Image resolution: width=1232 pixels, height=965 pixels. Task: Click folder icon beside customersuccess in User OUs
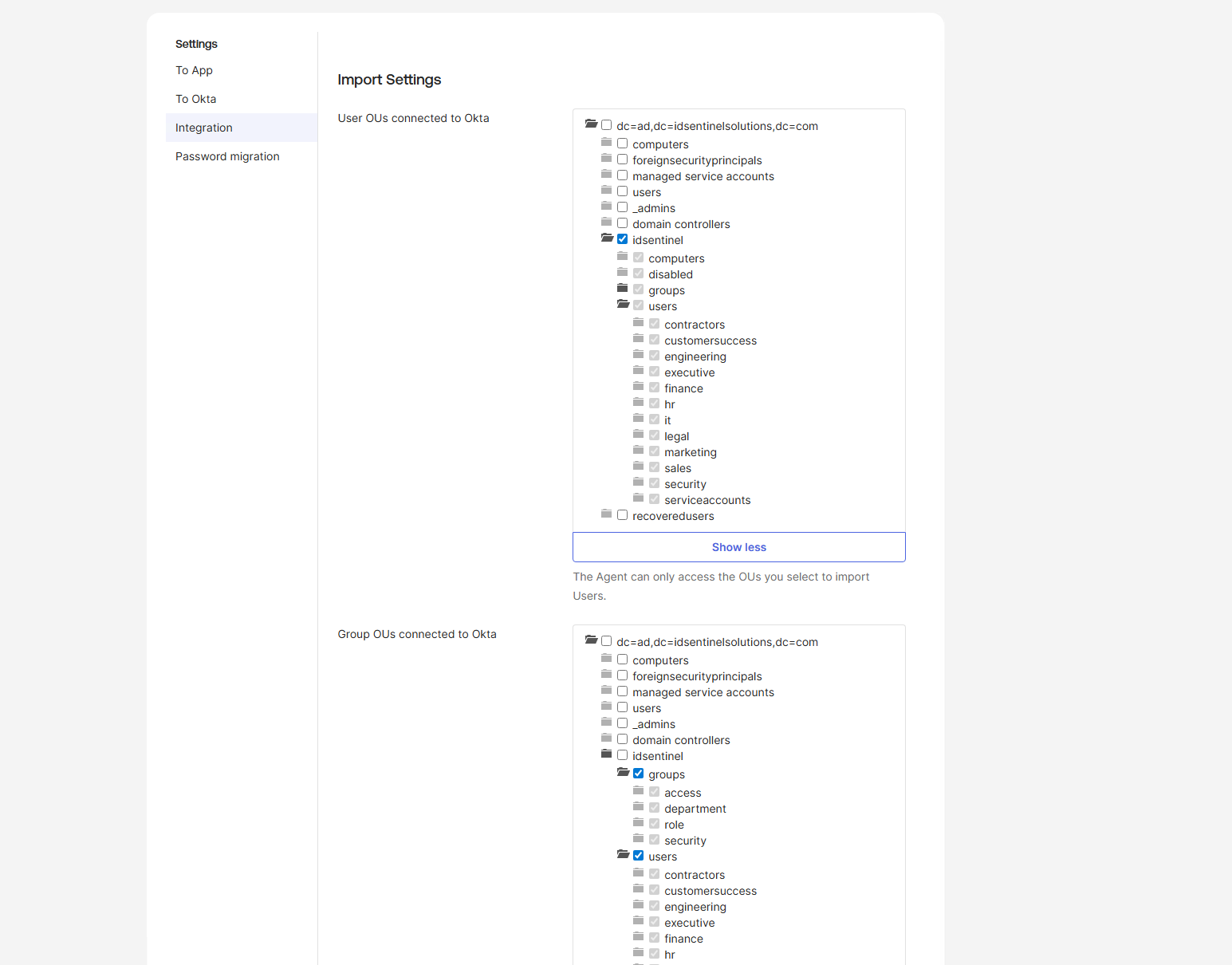click(x=638, y=339)
